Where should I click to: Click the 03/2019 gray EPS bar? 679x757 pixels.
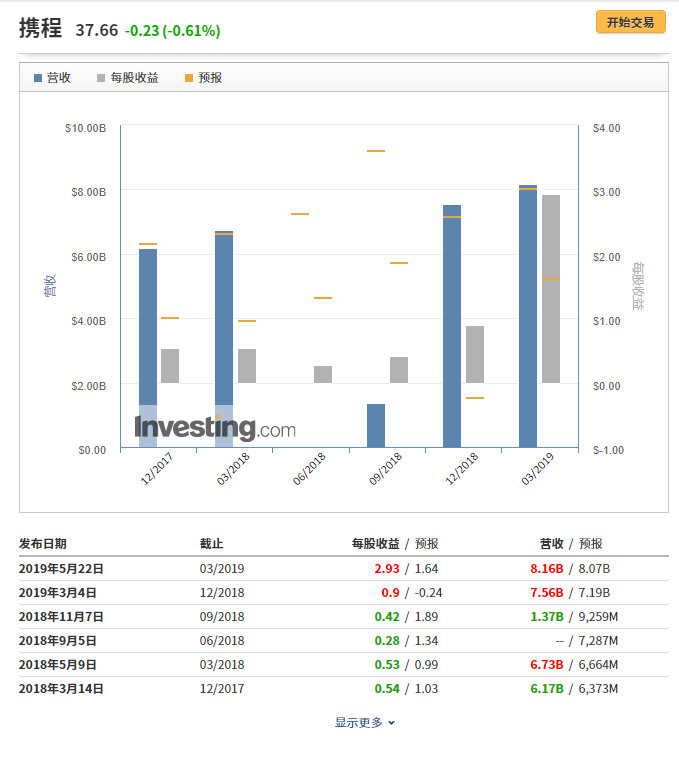pyautogui.click(x=551, y=288)
